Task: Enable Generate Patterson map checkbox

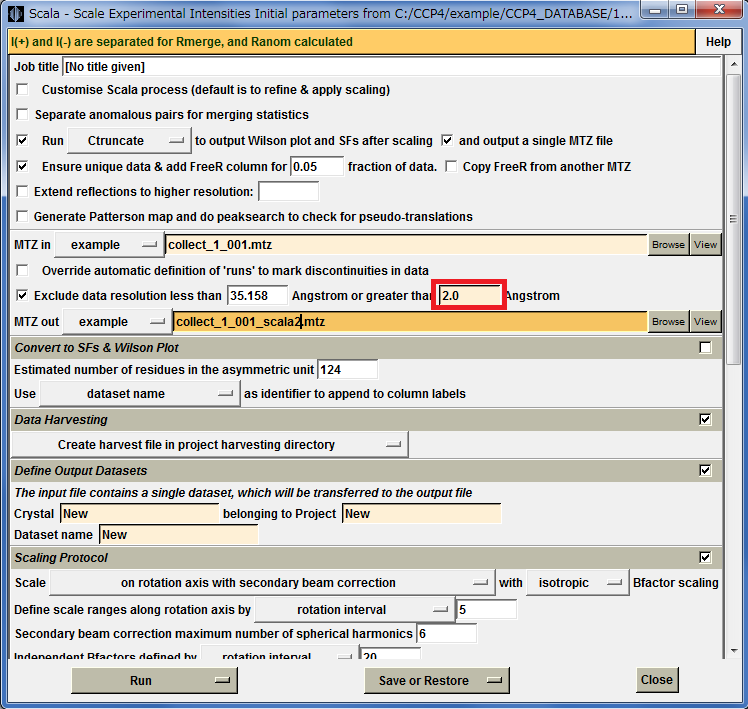Action: (x=23, y=217)
